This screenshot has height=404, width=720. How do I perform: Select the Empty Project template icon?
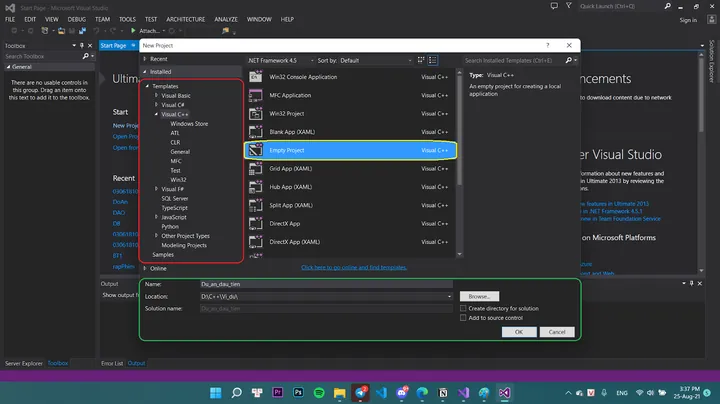(255, 150)
